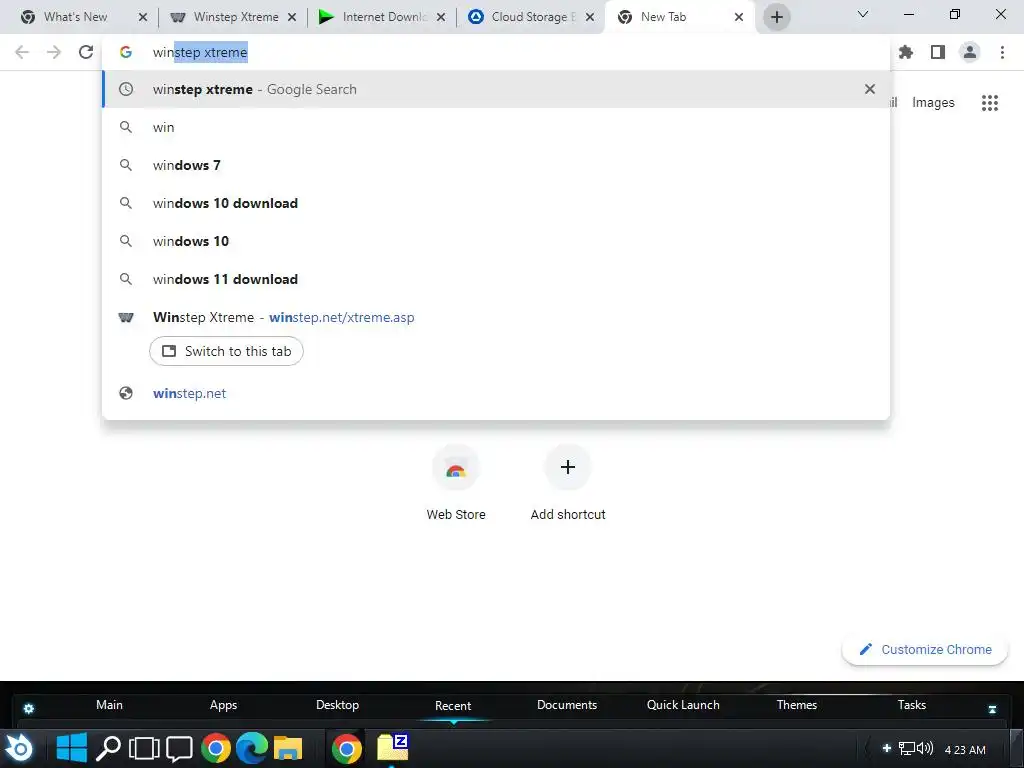Switch to Internet Download tab
This screenshot has width=1024, height=768.
point(384,17)
